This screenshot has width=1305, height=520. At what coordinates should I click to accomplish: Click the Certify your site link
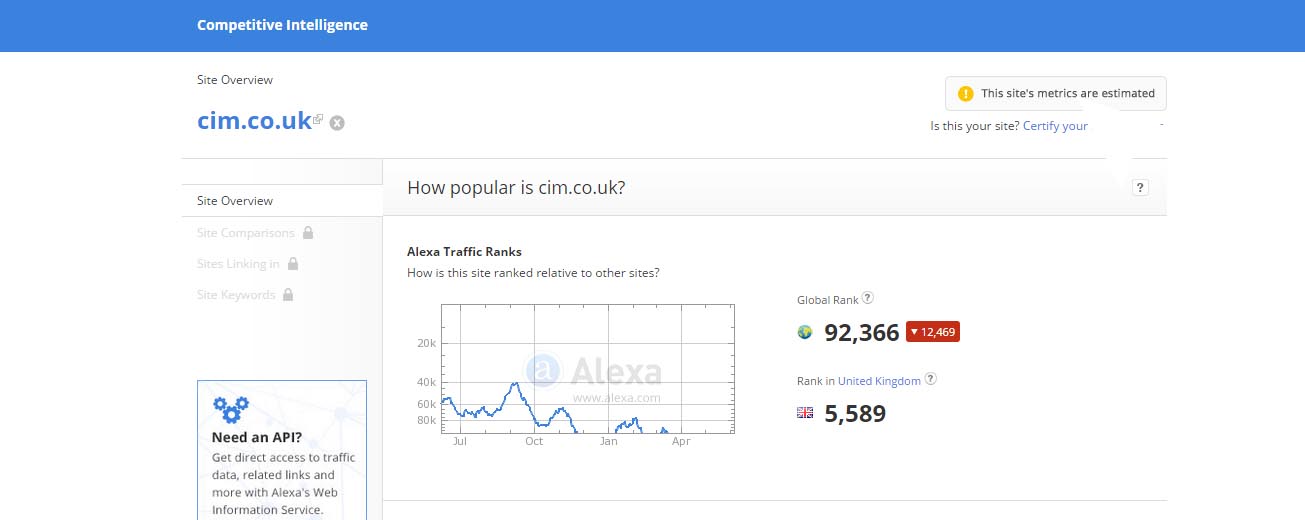(x=1055, y=126)
